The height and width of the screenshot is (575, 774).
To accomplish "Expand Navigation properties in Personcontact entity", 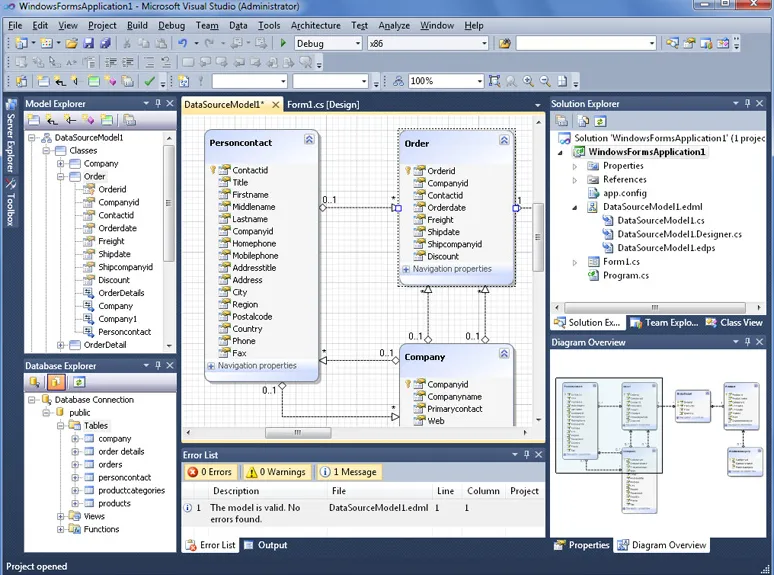I will (211, 366).
